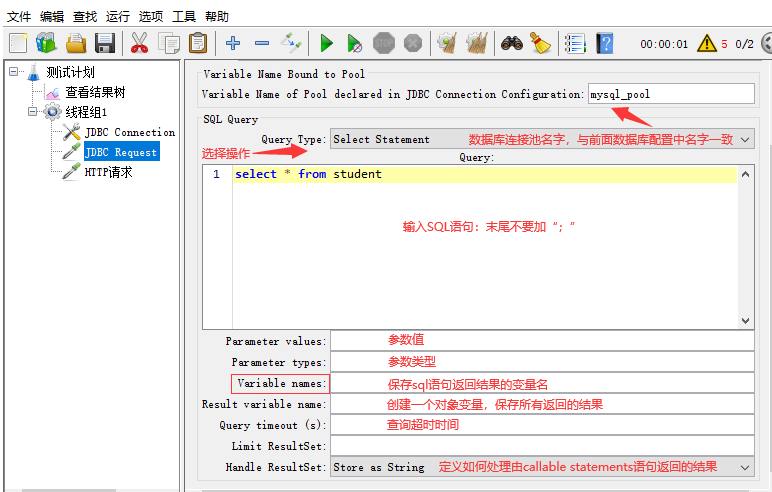Open the Help question mark icon

coord(604,43)
